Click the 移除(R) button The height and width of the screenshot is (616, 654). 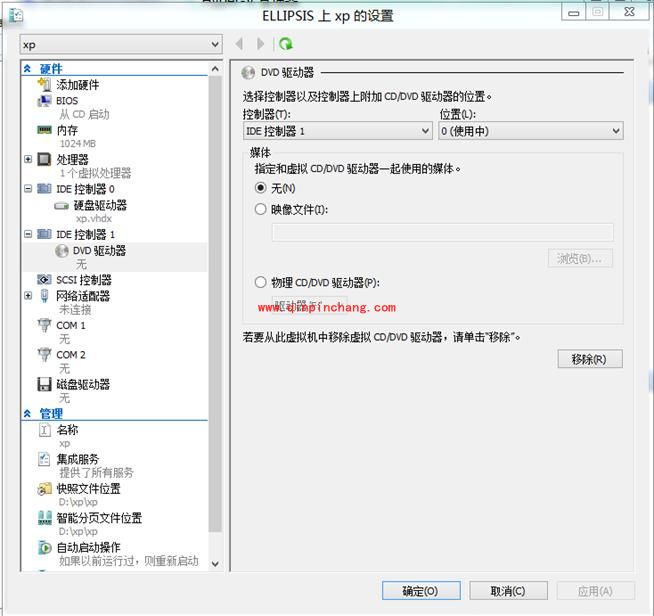pos(590,359)
